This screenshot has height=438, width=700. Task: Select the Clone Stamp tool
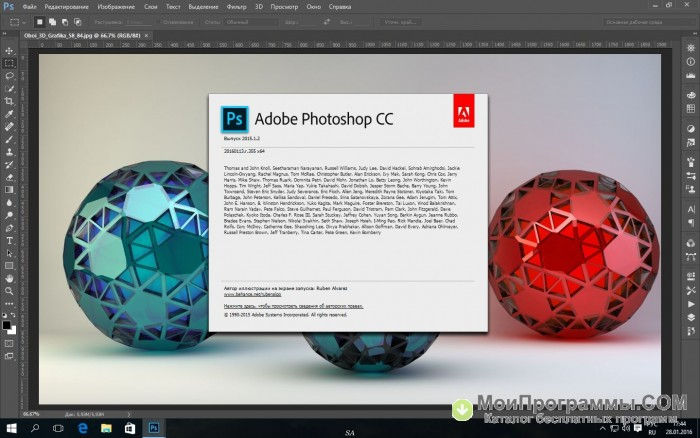(9, 152)
